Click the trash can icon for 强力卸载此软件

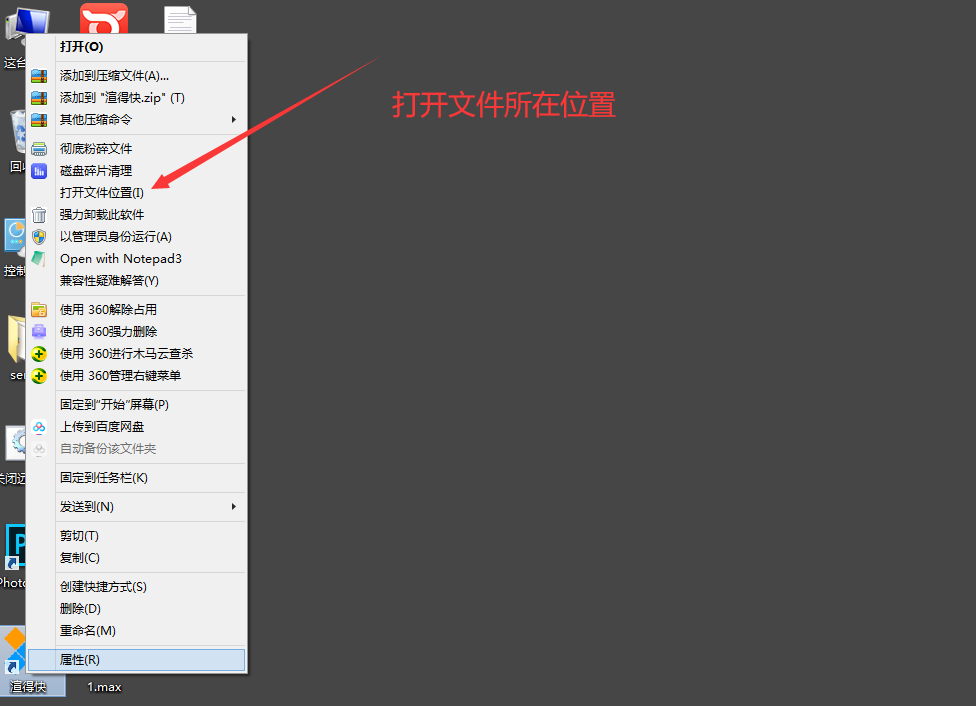(39, 215)
